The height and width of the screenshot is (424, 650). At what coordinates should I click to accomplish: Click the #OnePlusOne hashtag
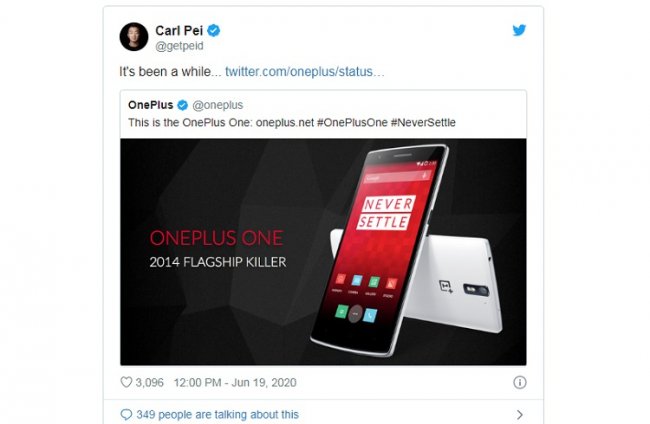pyautogui.click(x=352, y=123)
